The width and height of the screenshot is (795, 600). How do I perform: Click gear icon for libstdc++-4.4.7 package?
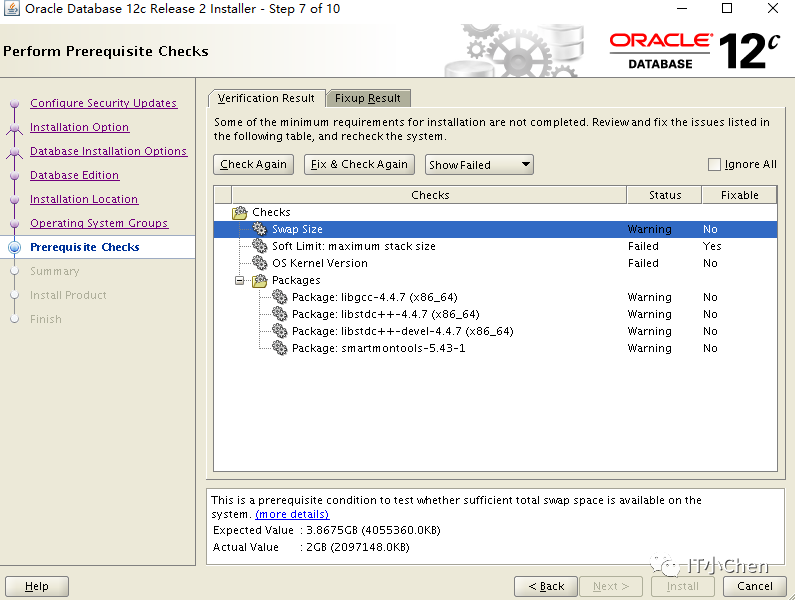click(x=279, y=314)
